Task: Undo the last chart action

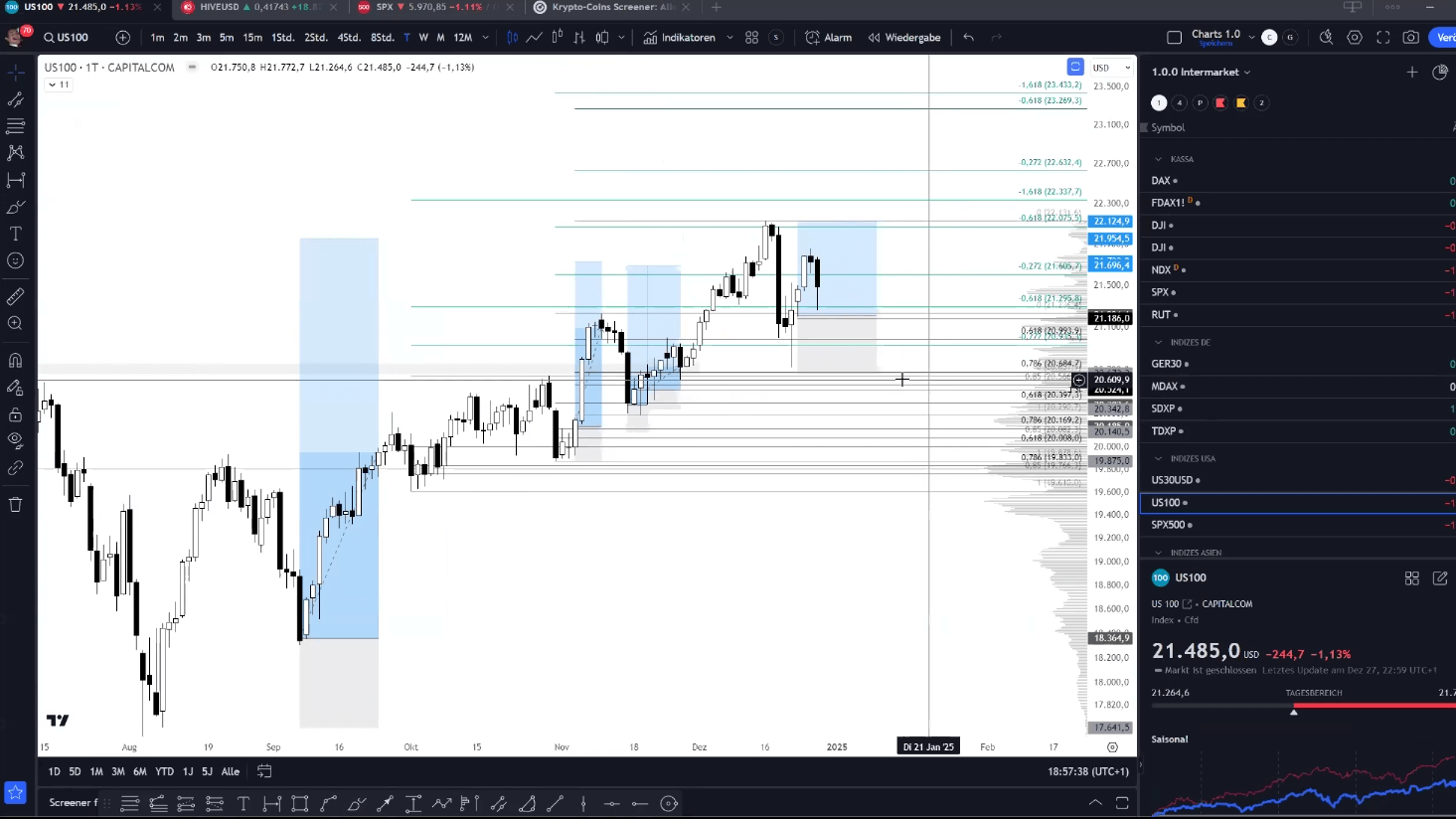Action: [968, 38]
